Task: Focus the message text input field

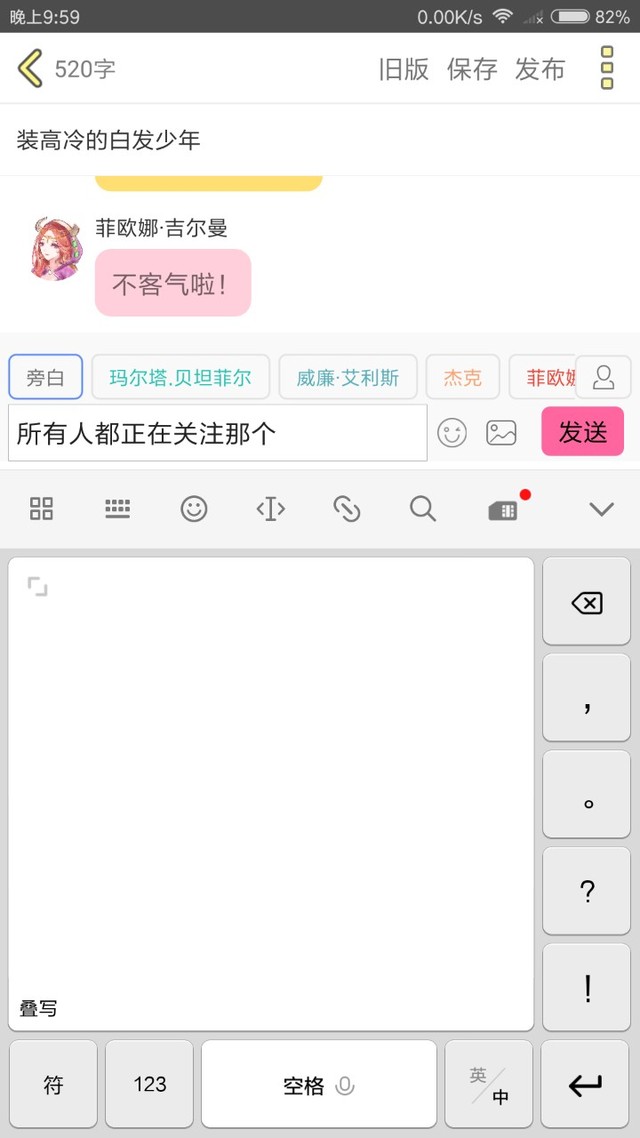Action: click(x=218, y=433)
